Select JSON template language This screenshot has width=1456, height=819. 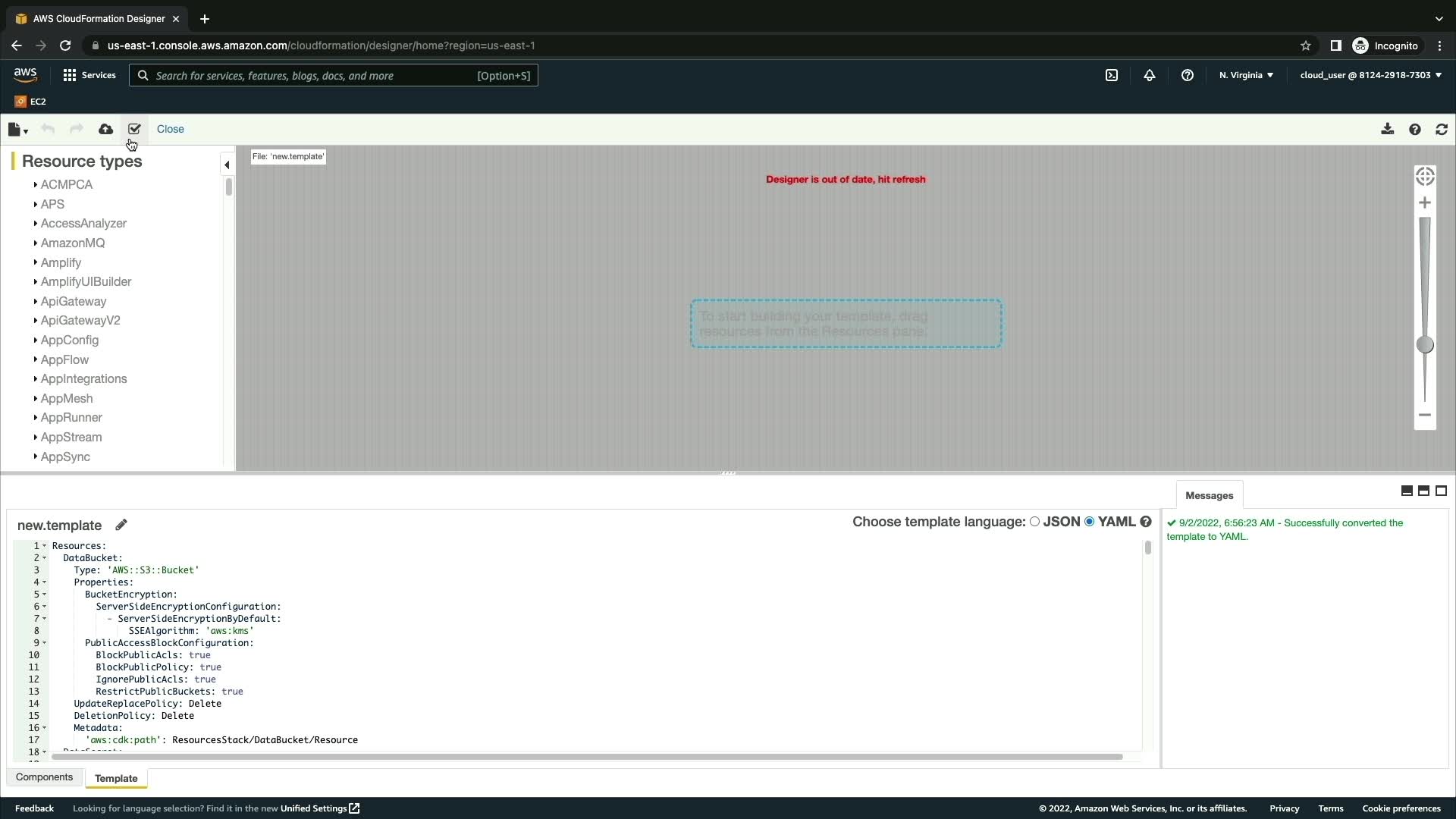(1034, 522)
